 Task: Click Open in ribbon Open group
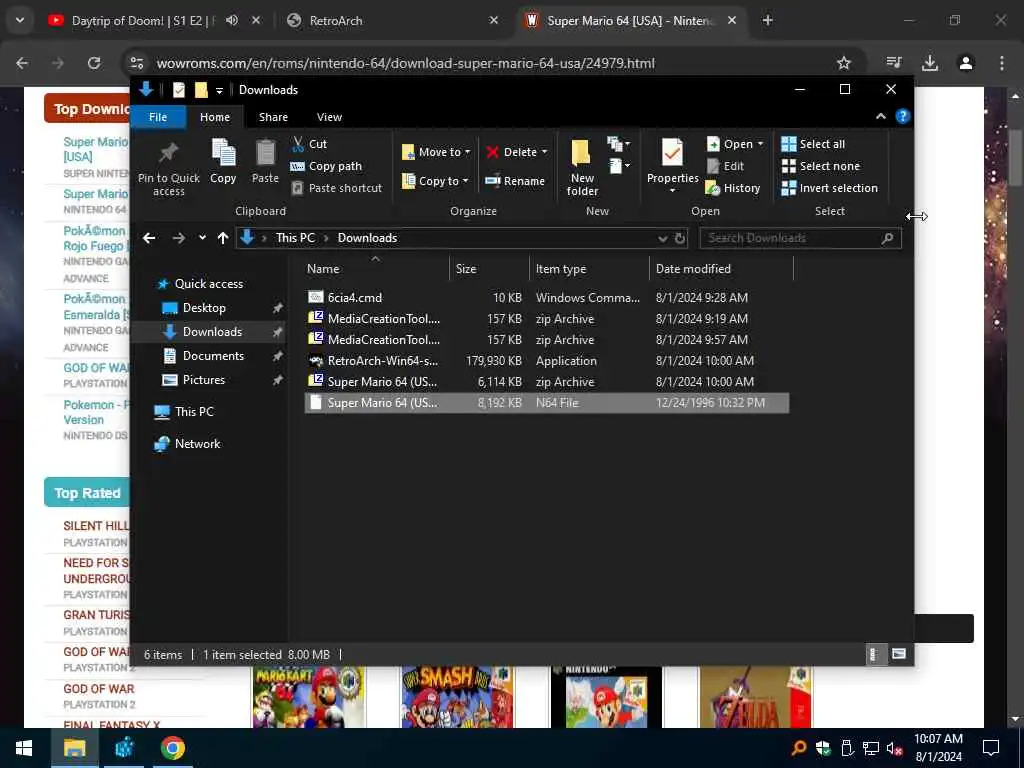735,144
